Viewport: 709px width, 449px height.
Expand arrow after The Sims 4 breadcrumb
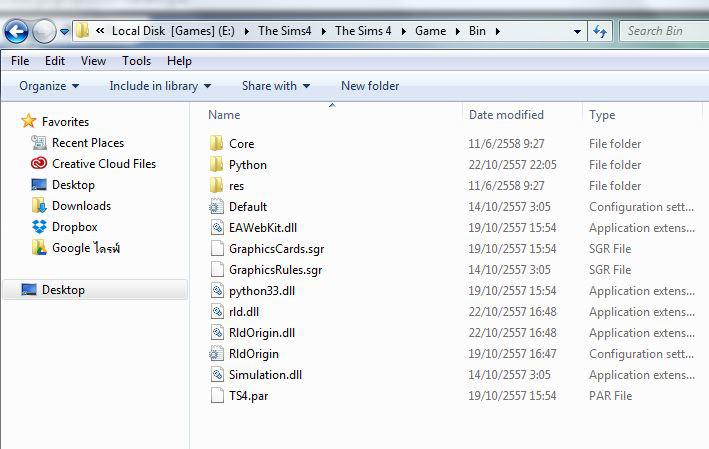[404, 31]
